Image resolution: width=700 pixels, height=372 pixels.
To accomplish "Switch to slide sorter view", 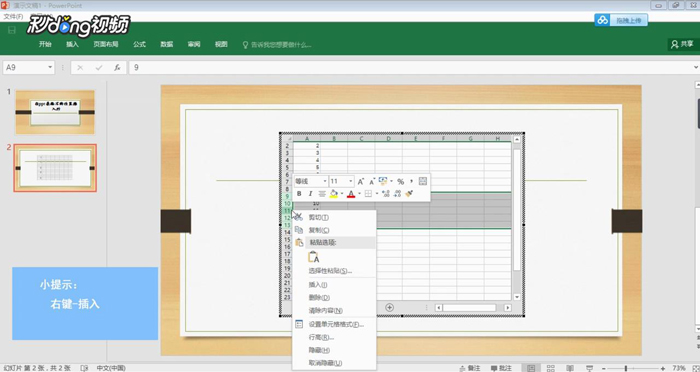I will coord(550,368).
